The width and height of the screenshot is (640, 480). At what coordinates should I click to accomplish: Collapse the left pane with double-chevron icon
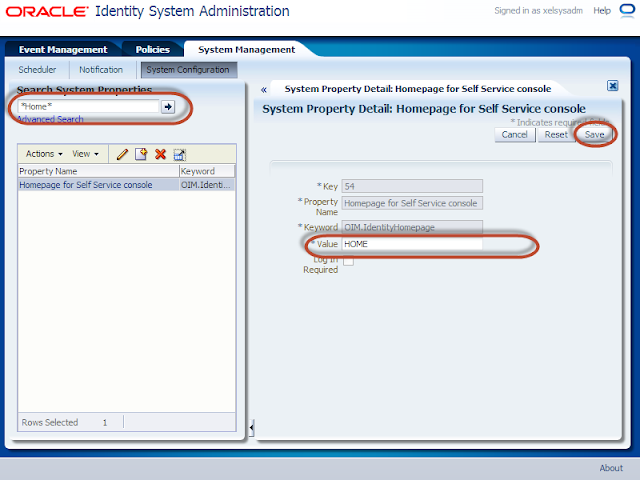264,89
